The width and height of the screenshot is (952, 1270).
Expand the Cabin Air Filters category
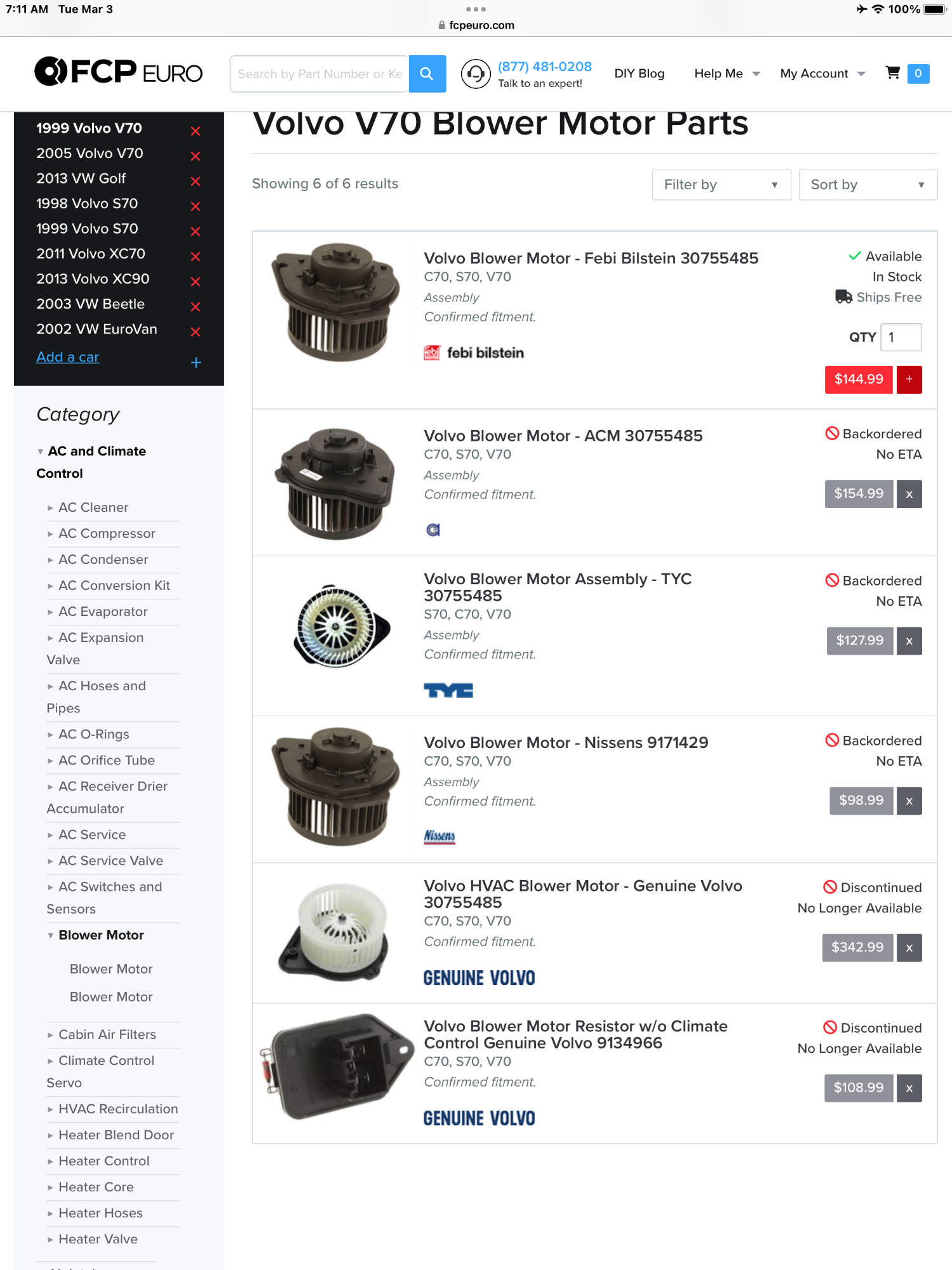coord(107,1034)
